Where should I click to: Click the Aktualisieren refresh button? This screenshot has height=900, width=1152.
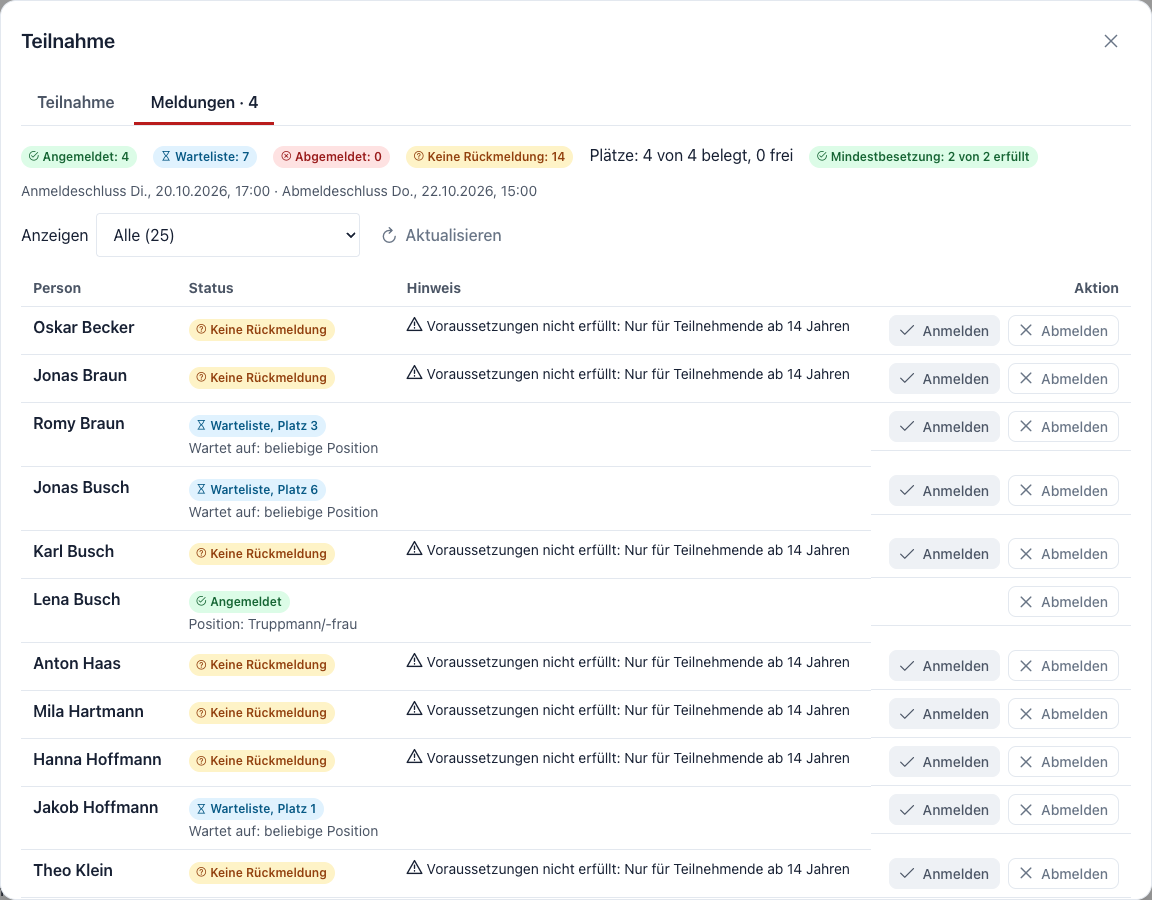coord(442,235)
